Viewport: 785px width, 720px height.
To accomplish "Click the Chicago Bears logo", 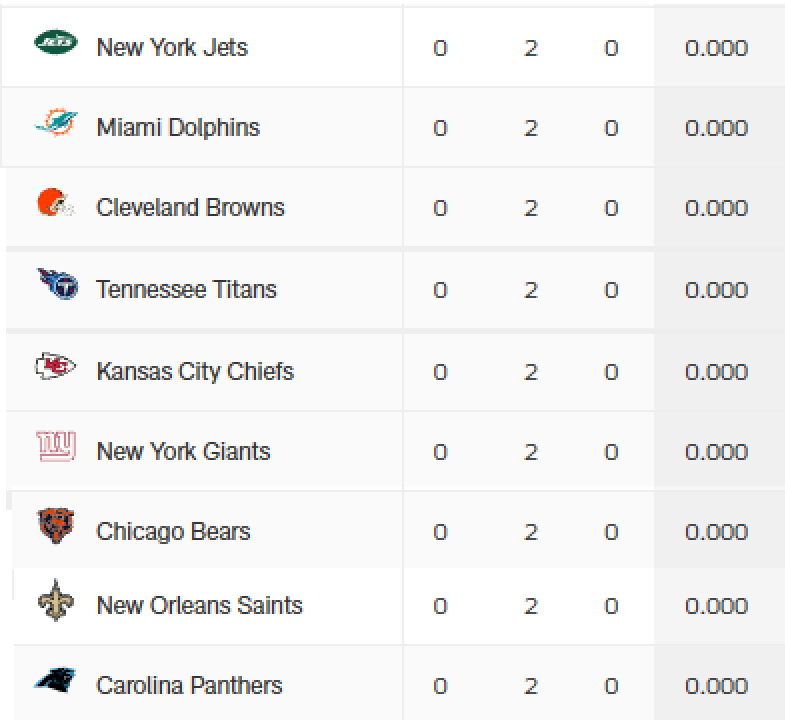I will (56, 526).
